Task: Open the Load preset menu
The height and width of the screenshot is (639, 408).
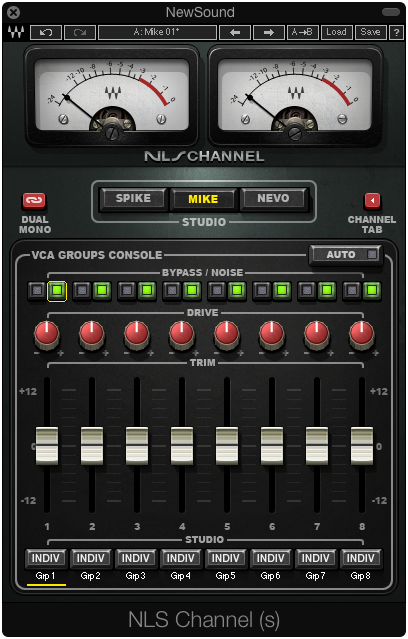Action: pos(336,33)
